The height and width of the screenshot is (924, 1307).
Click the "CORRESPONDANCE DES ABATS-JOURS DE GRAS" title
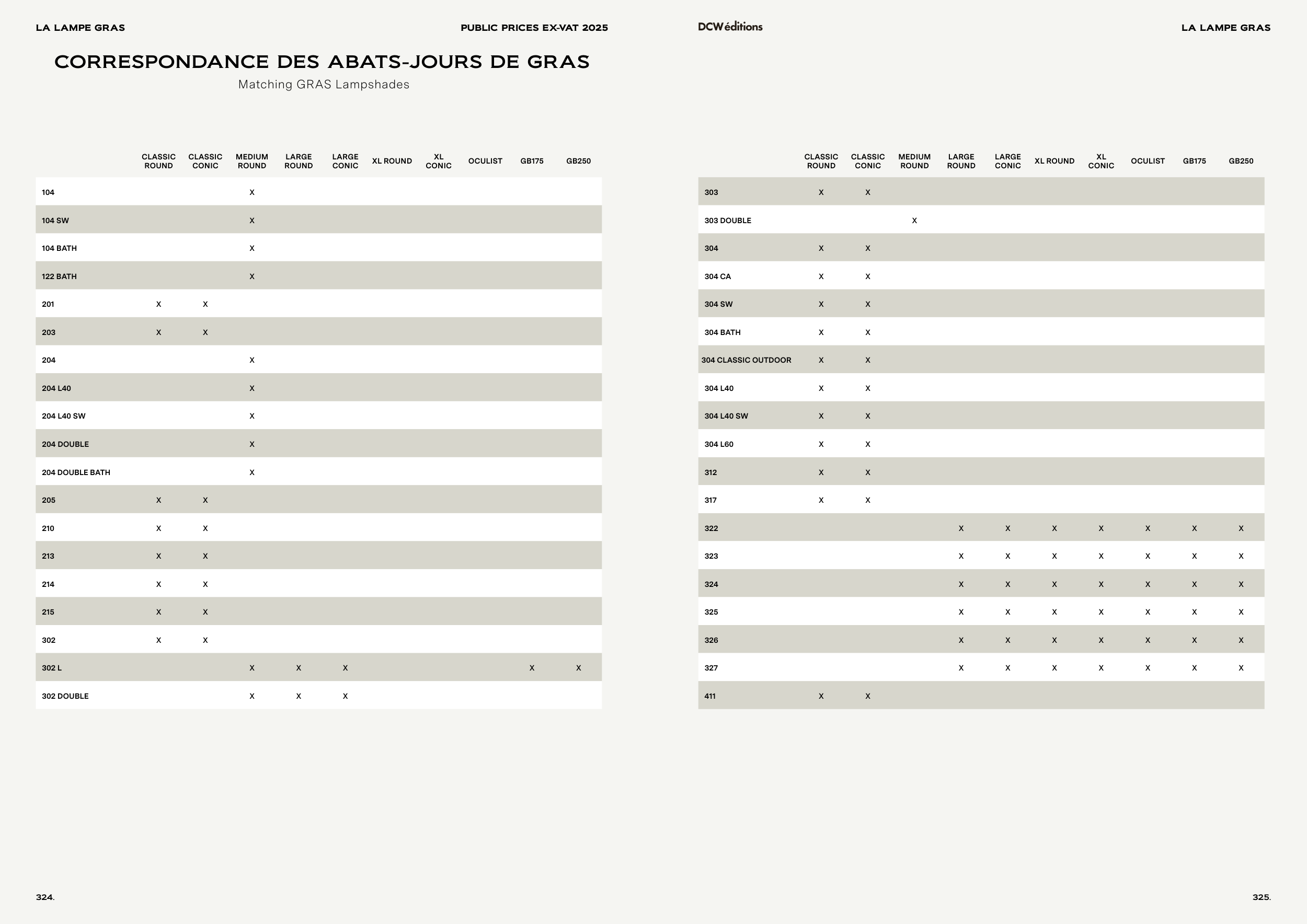tap(322, 62)
